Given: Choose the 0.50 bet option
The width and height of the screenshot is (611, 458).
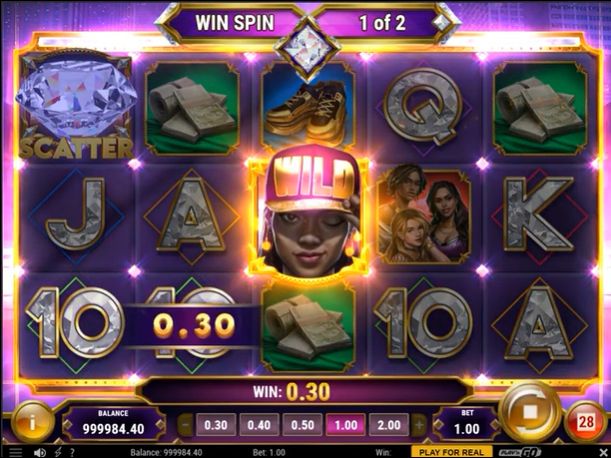Looking at the screenshot, I should click(x=302, y=424).
